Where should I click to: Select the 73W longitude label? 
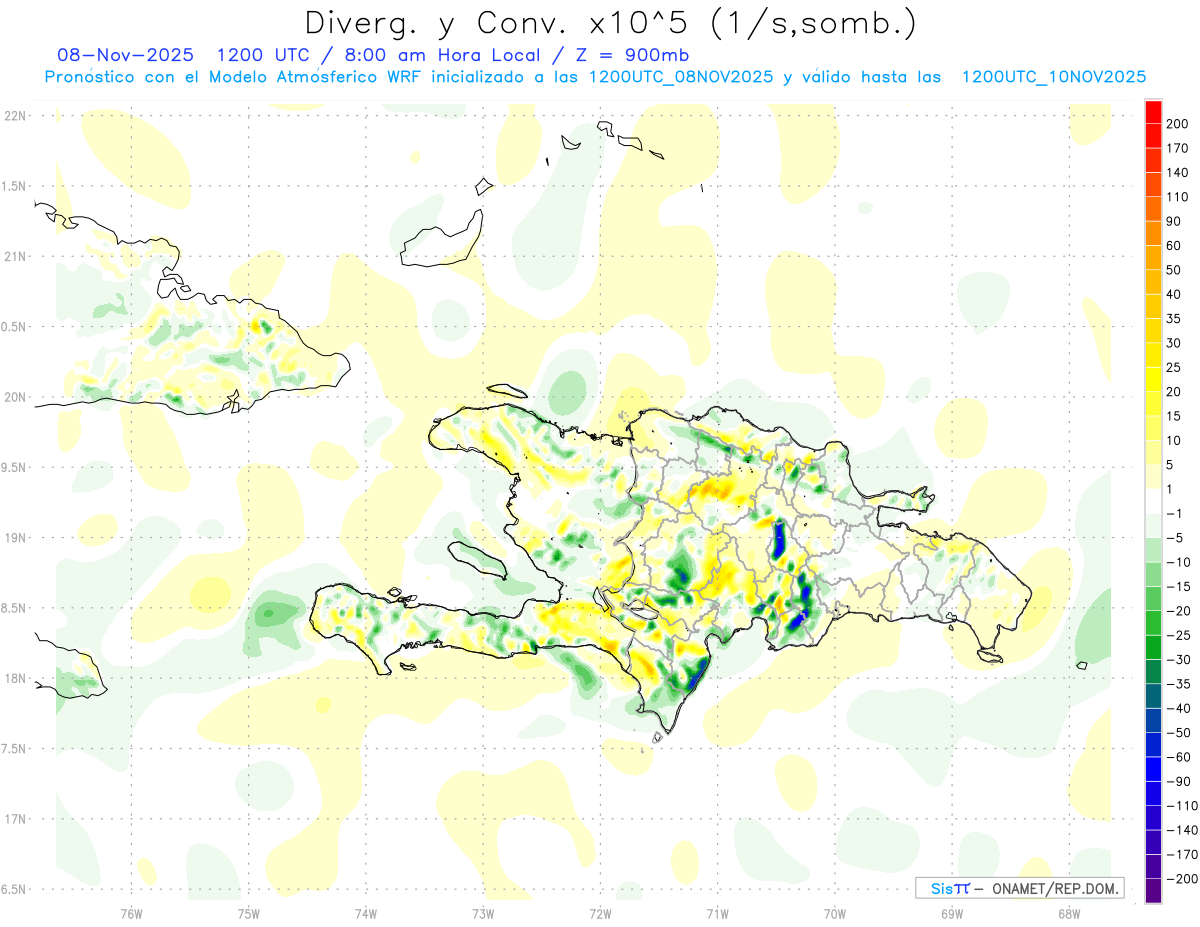tap(483, 913)
